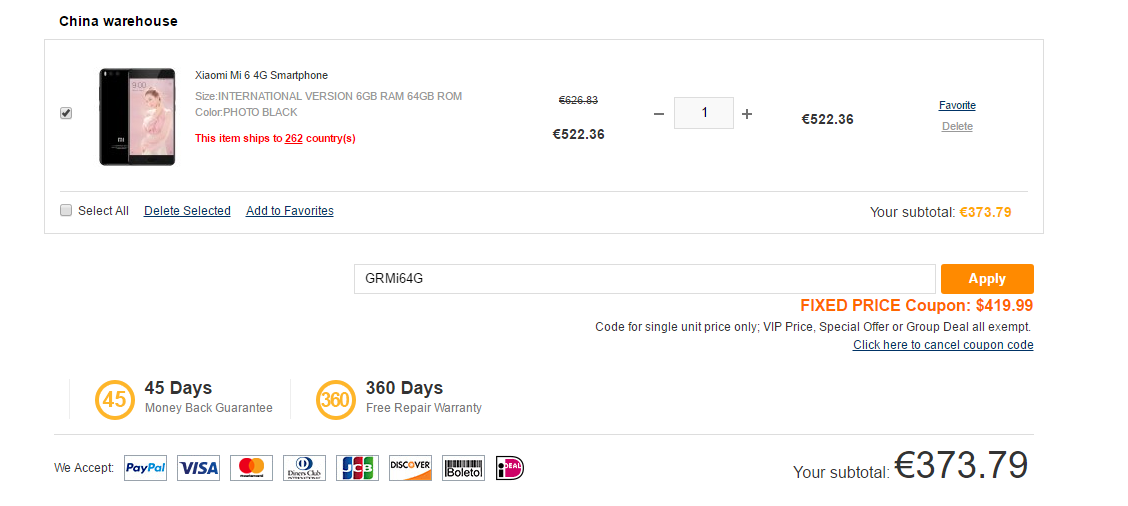Click the Mastercard payment logo

pos(252,468)
